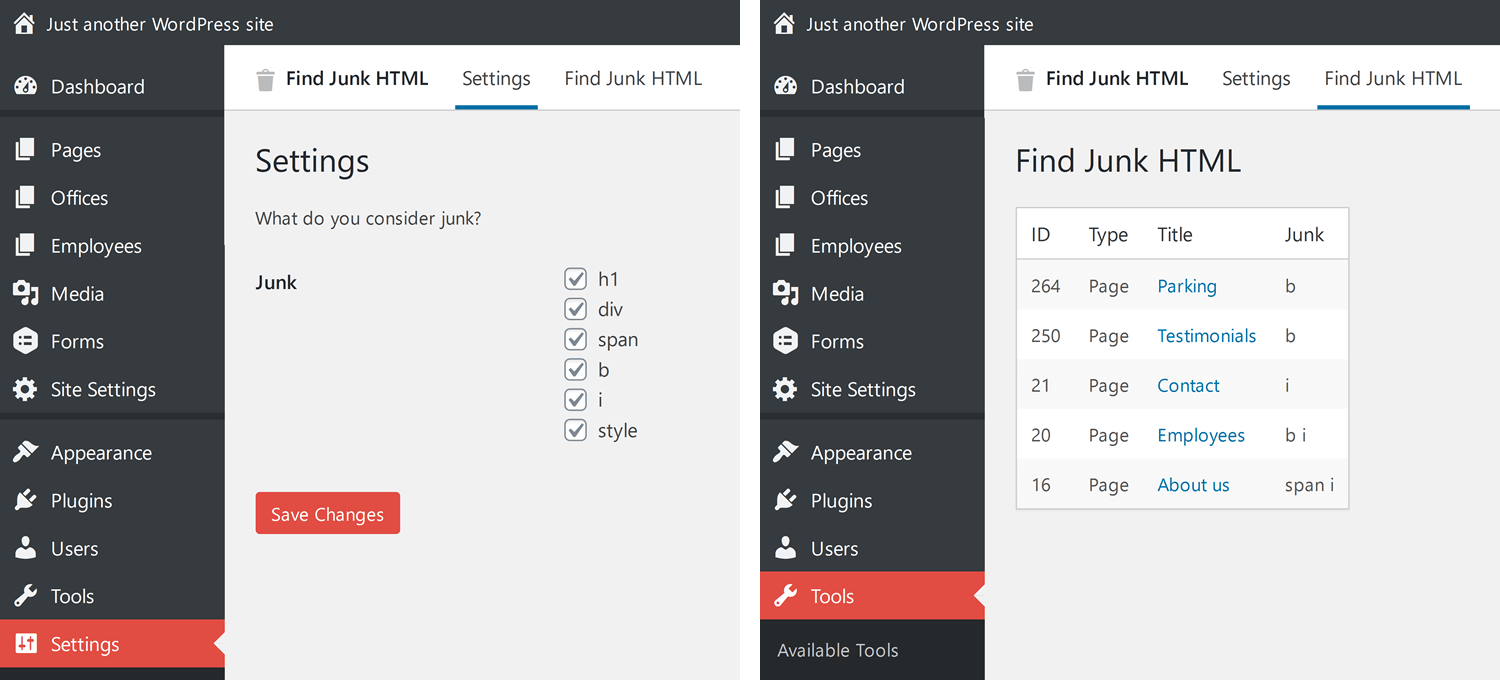Click Forms icon in right sidebar
Screen dimensions: 1500x680
785,341
